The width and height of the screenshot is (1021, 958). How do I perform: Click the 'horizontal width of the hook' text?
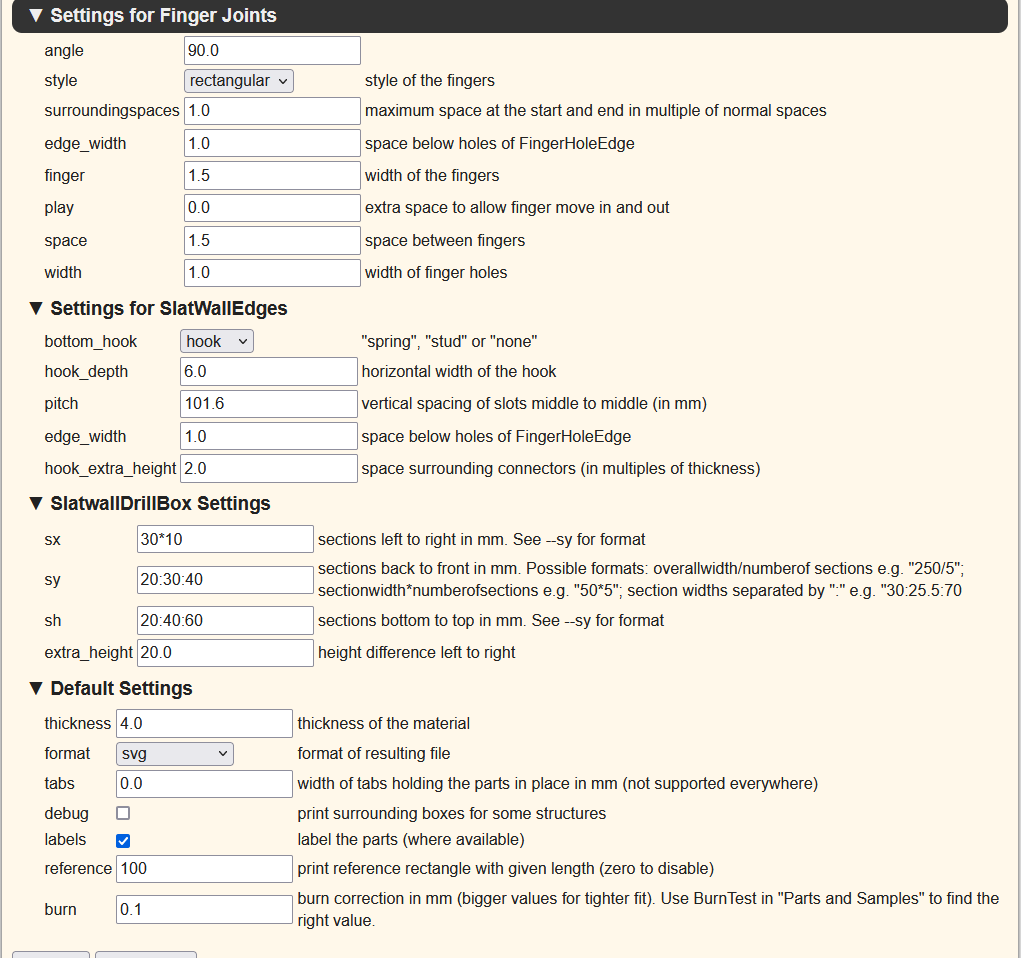click(x=459, y=371)
